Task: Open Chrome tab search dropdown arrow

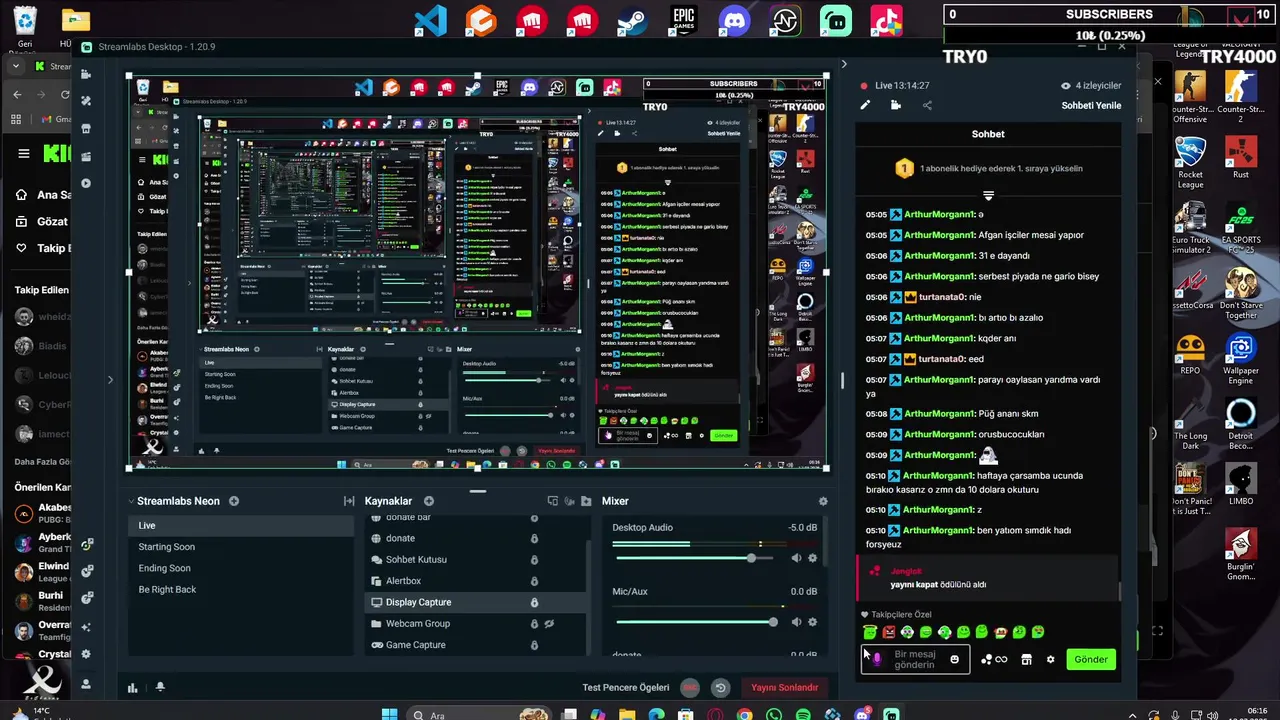Action: 16,67
